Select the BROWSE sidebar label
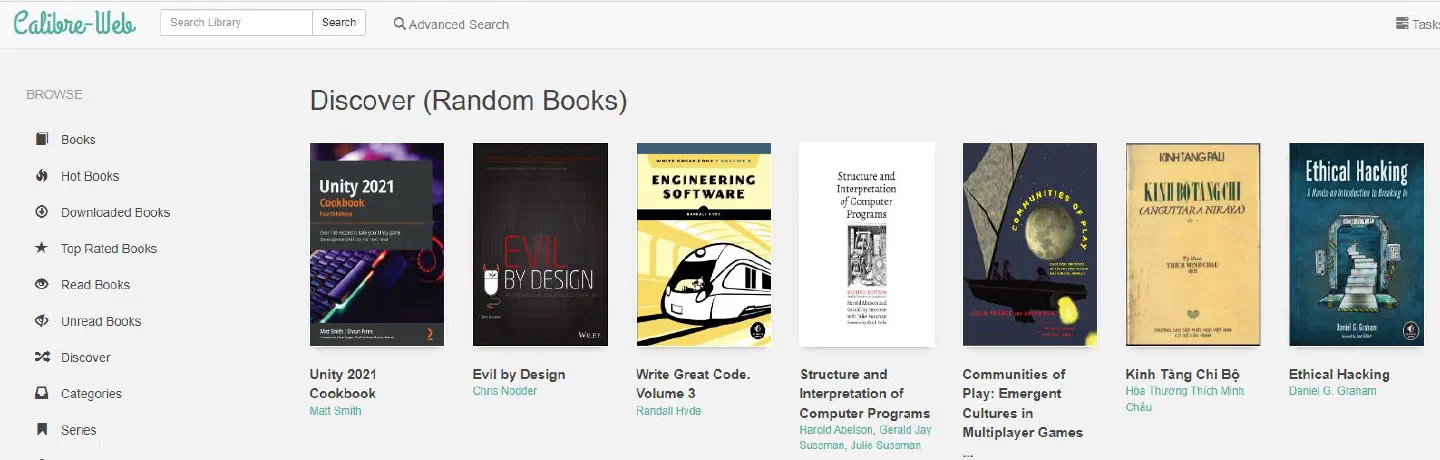This screenshot has height=460, width=1440. click(x=54, y=95)
